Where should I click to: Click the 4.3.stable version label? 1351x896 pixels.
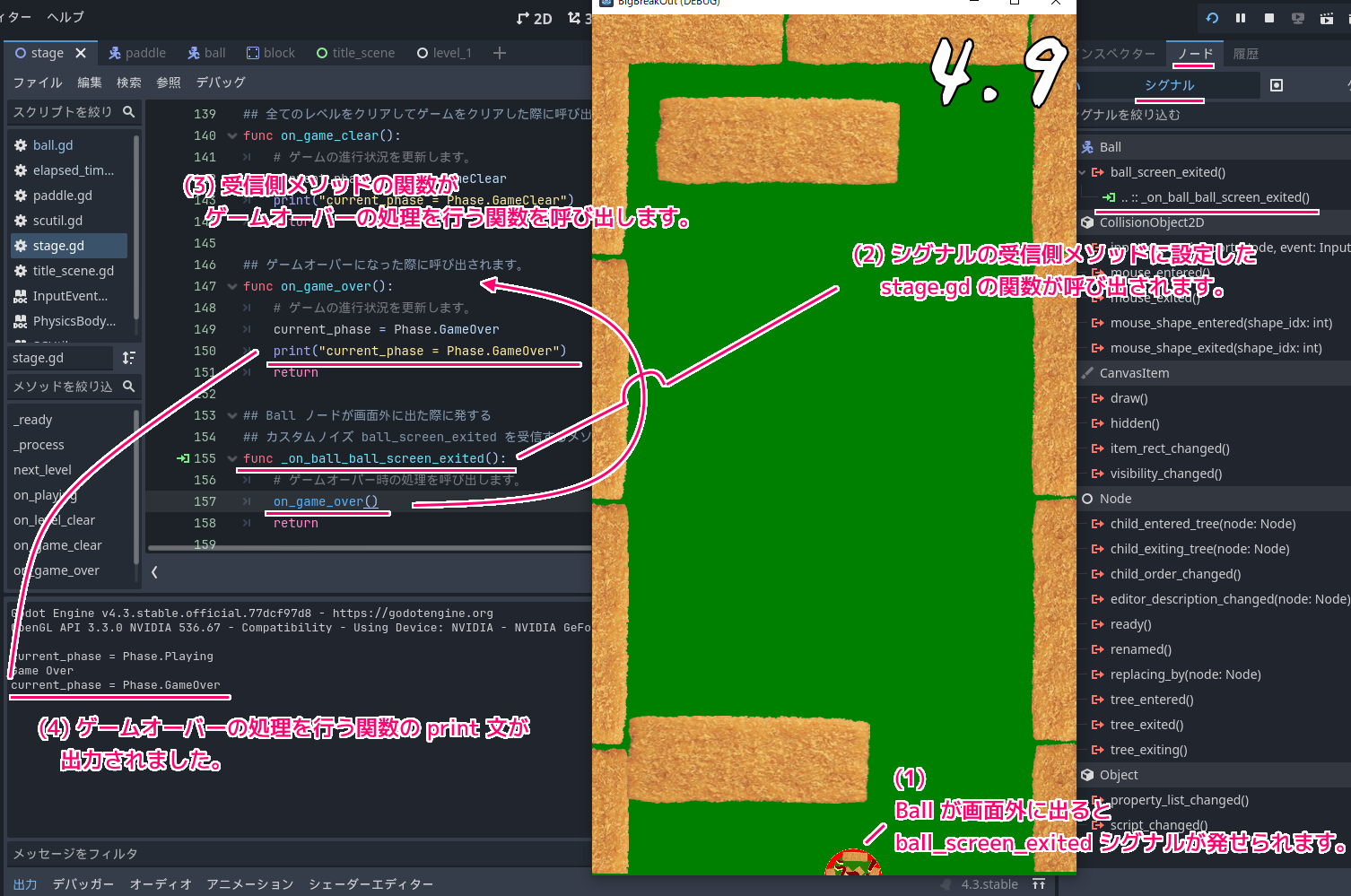point(989,884)
